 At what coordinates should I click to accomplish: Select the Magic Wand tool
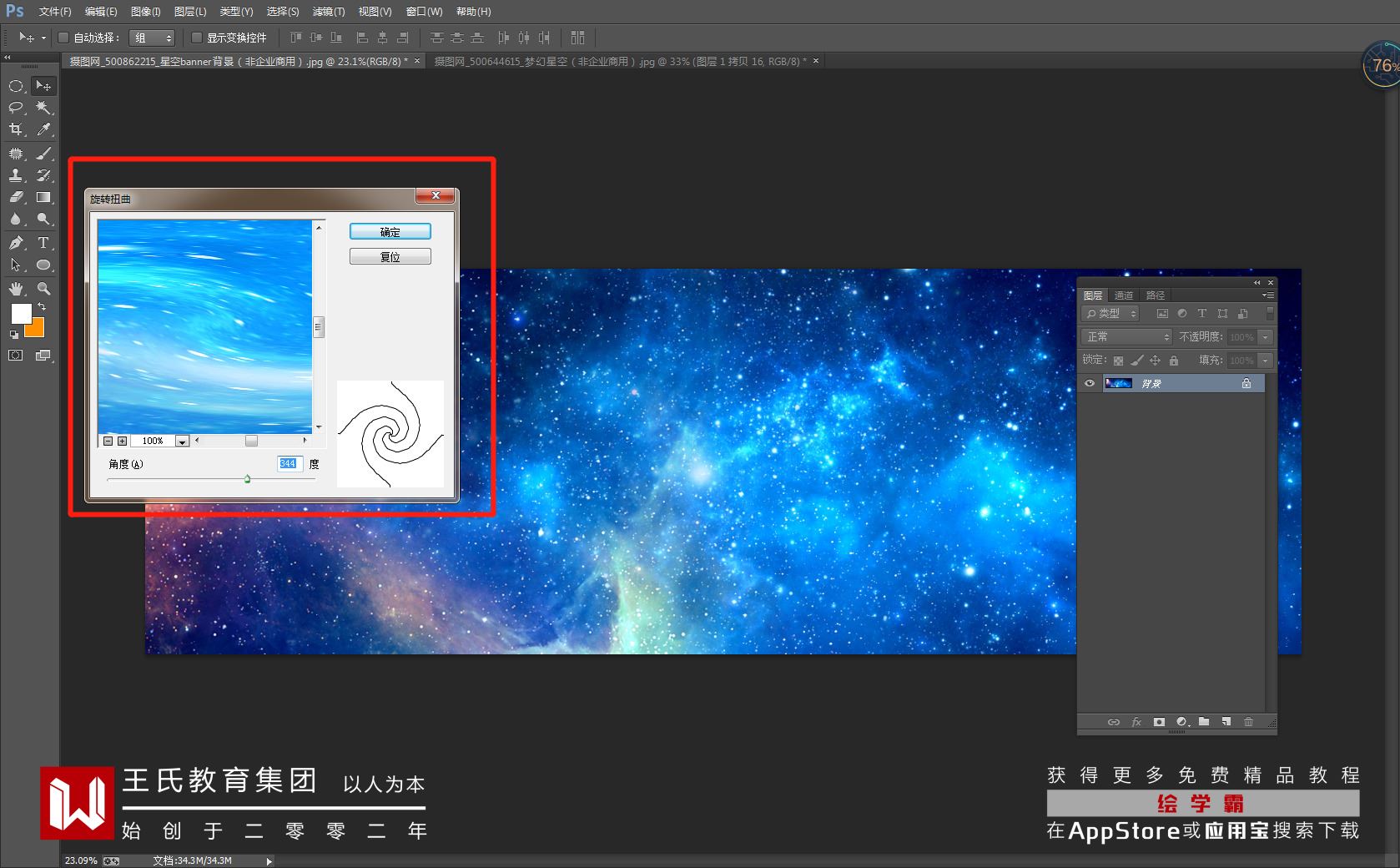tap(43, 108)
